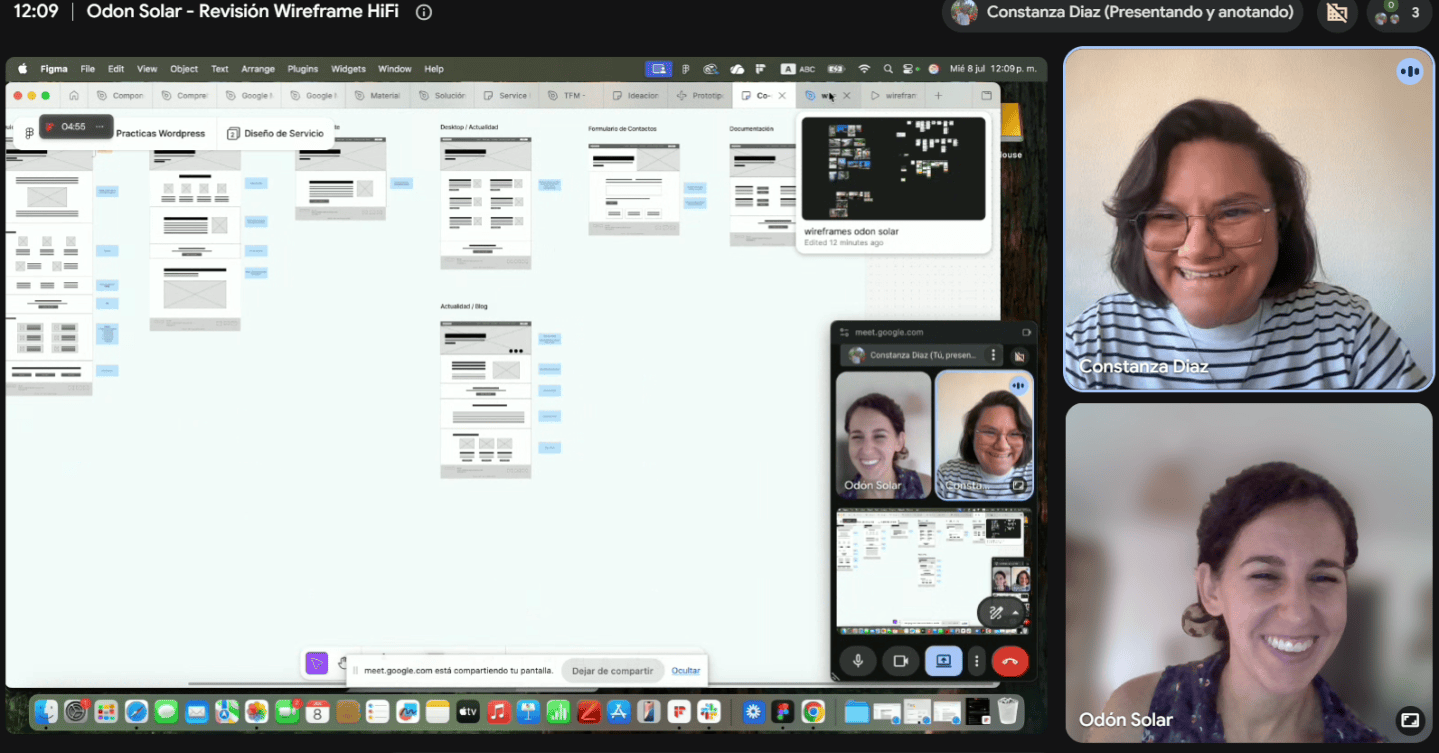Mute the microphone in the Meet mini window
The image size is (1439, 753).
(858, 661)
